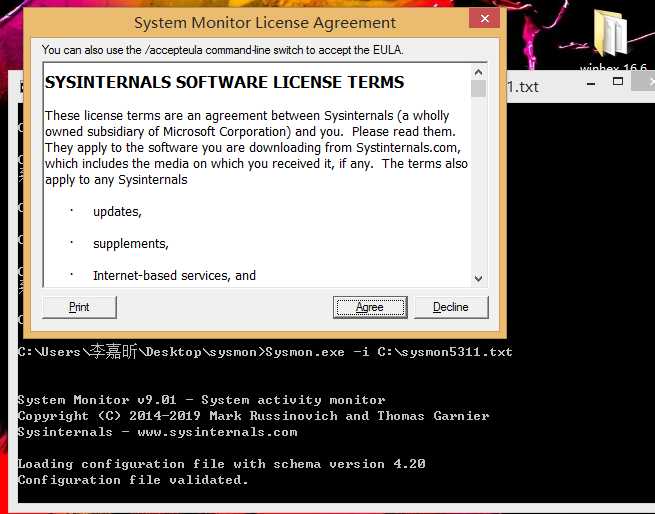This screenshot has height=514, width=655.
Task: Click 'Loading configuration file' line in console
Action: click(221, 464)
